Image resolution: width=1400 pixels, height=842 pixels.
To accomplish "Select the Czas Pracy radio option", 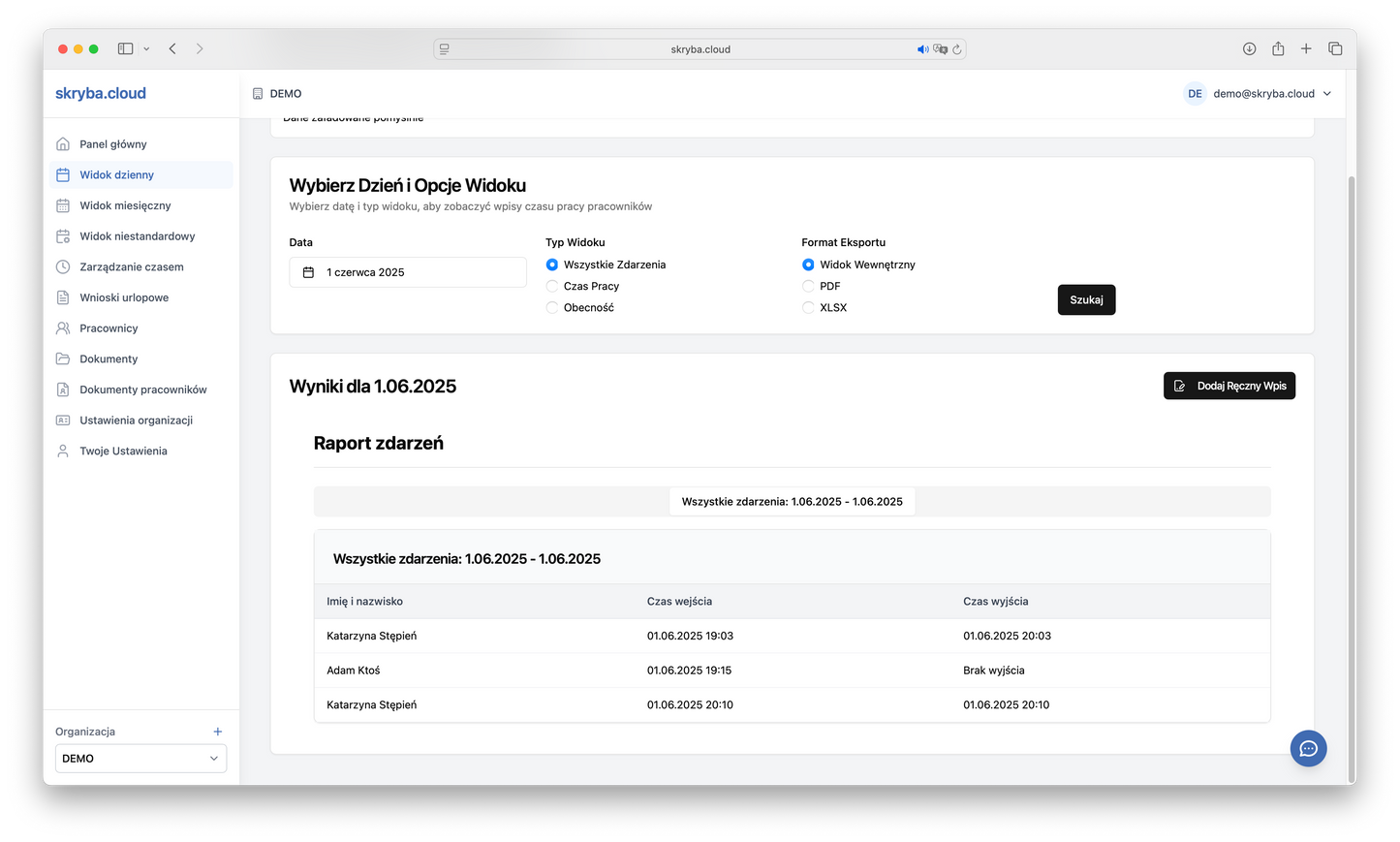I will click(552, 286).
